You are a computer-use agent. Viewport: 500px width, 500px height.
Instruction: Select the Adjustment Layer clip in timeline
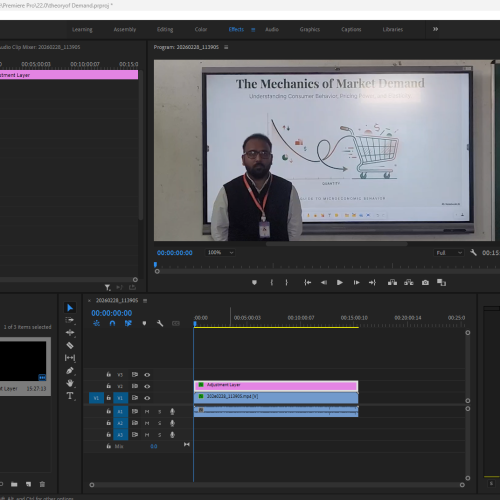276,386
